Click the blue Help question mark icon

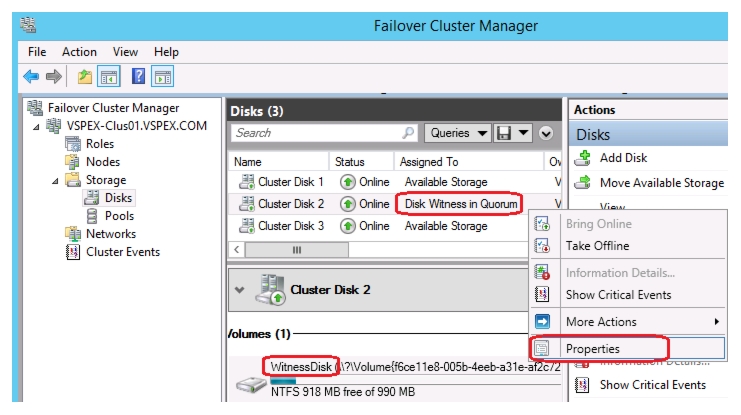(138, 76)
